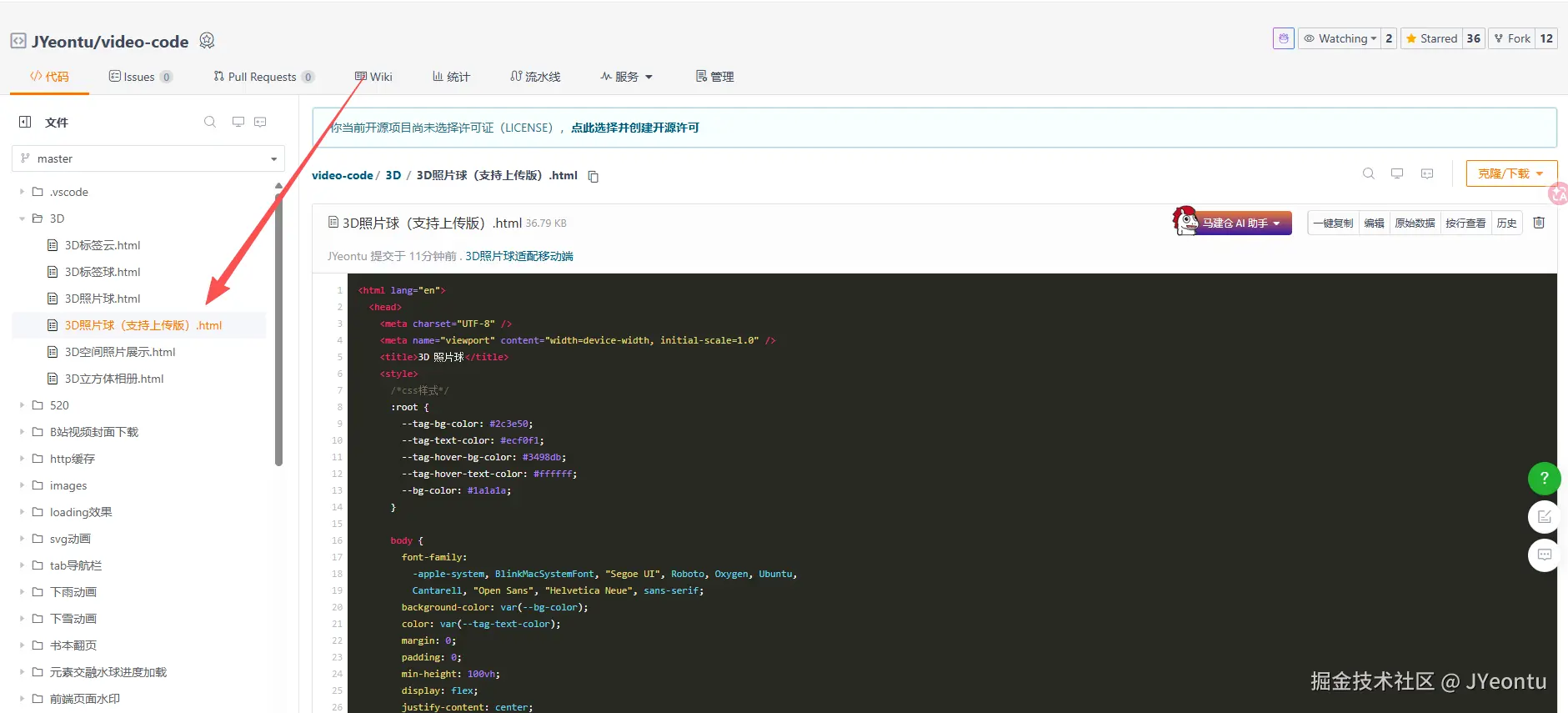
Task: Switch to the Issues tab
Action: (x=139, y=77)
